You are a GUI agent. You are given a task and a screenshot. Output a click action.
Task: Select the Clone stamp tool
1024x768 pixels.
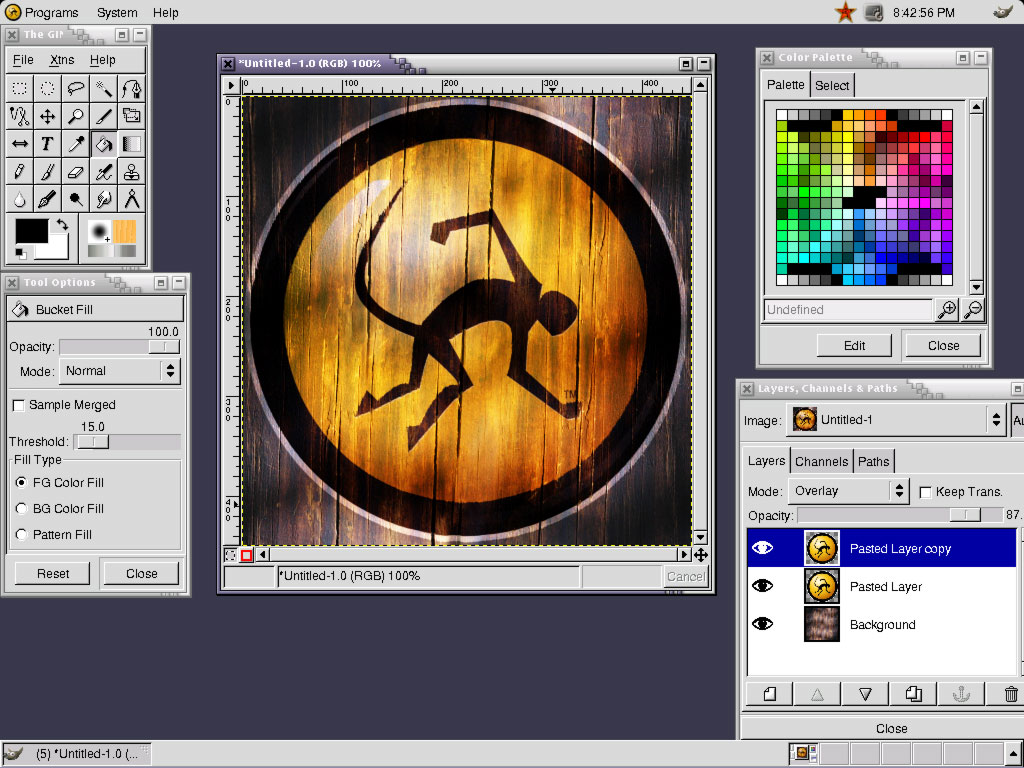click(131, 172)
